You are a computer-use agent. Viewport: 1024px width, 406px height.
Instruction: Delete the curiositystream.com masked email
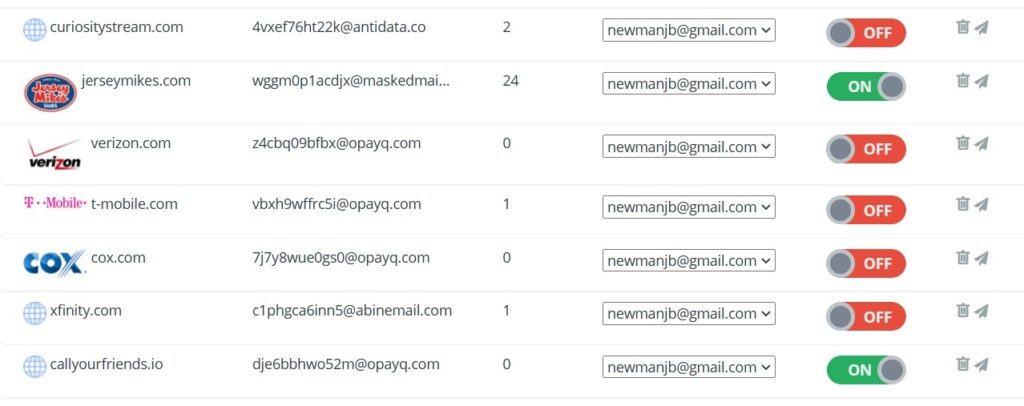click(x=962, y=27)
